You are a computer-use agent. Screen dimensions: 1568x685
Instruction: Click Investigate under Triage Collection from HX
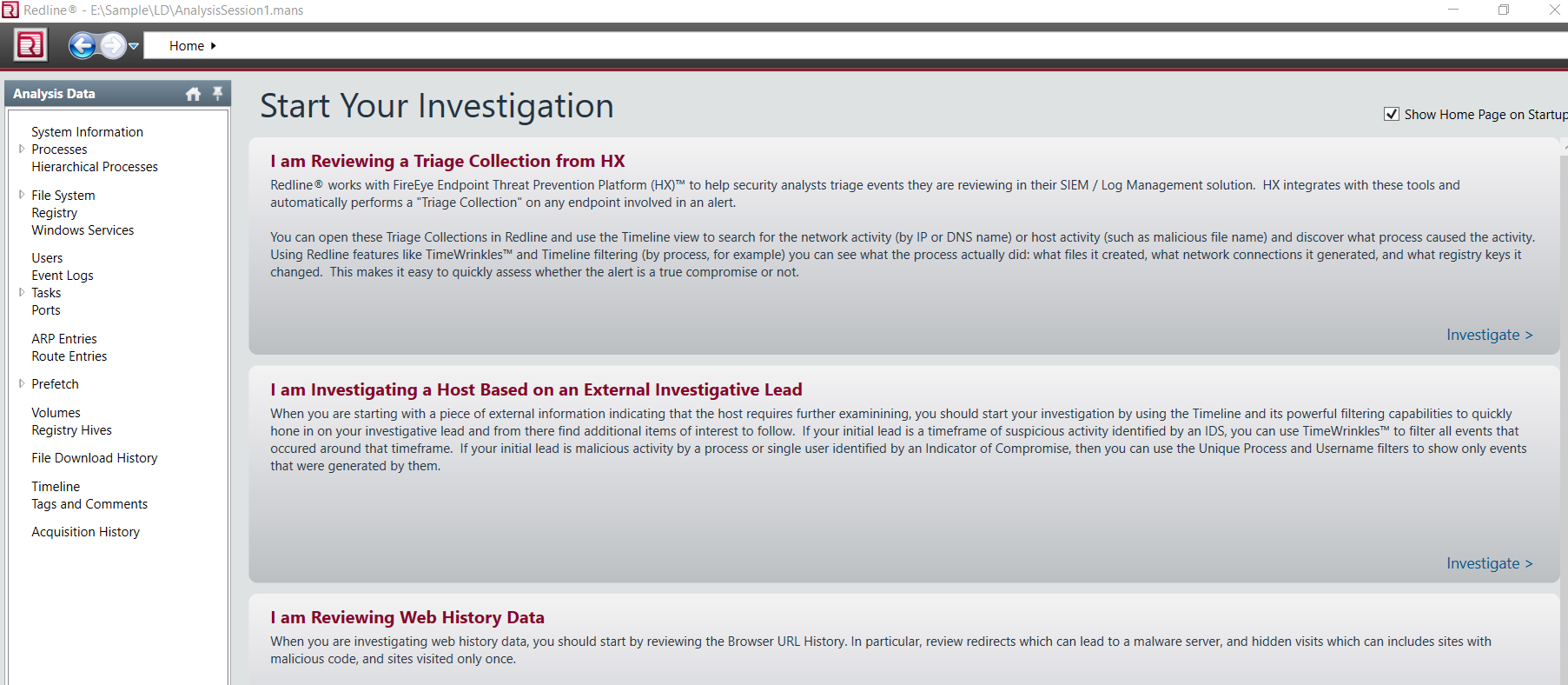1489,335
